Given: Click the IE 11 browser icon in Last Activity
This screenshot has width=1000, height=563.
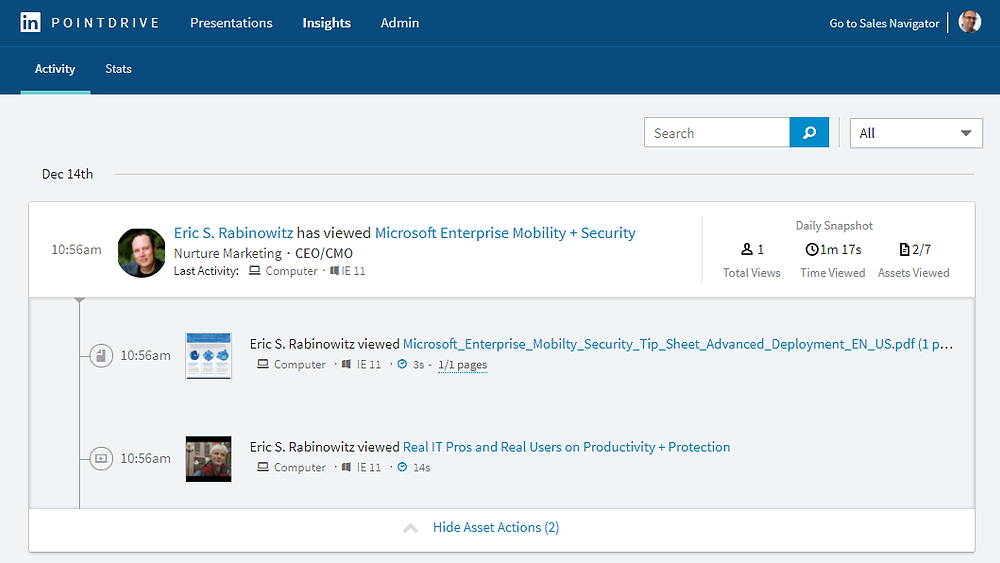Looking at the screenshot, I should pos(334,271).
